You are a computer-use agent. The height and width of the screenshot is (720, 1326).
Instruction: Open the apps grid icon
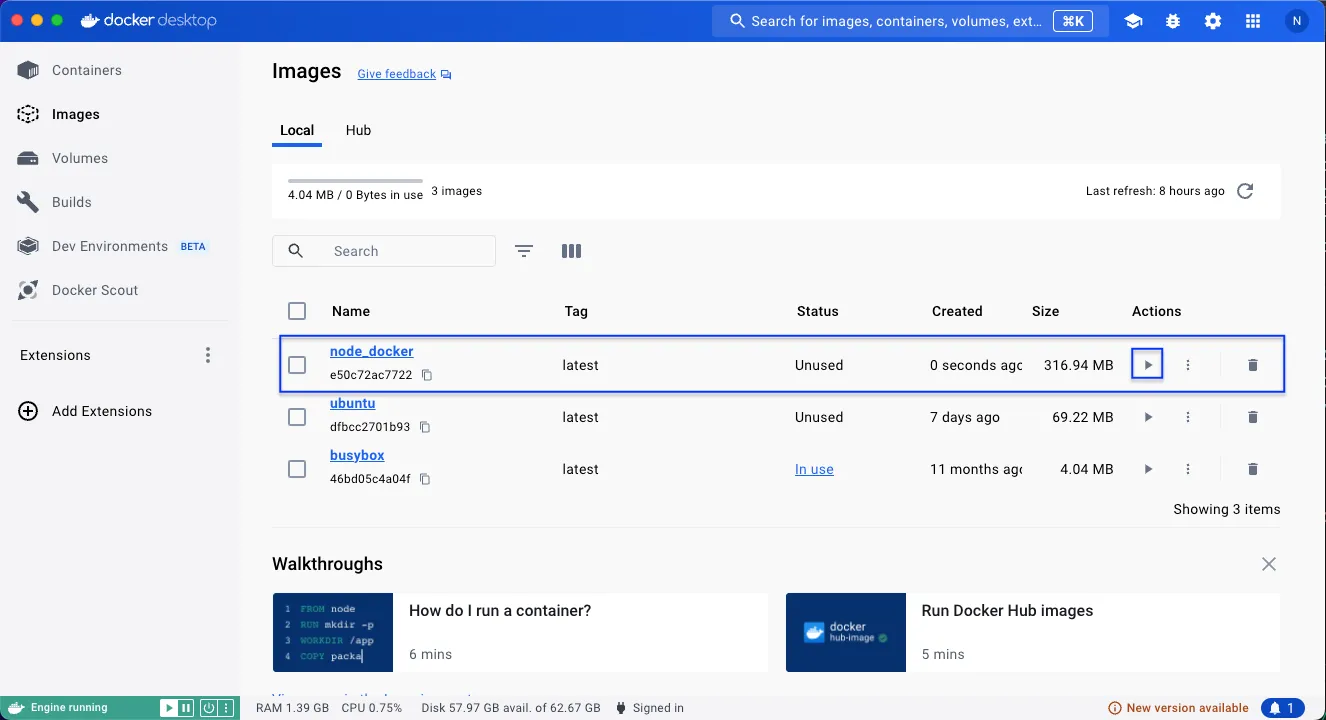pos(1253,21)
